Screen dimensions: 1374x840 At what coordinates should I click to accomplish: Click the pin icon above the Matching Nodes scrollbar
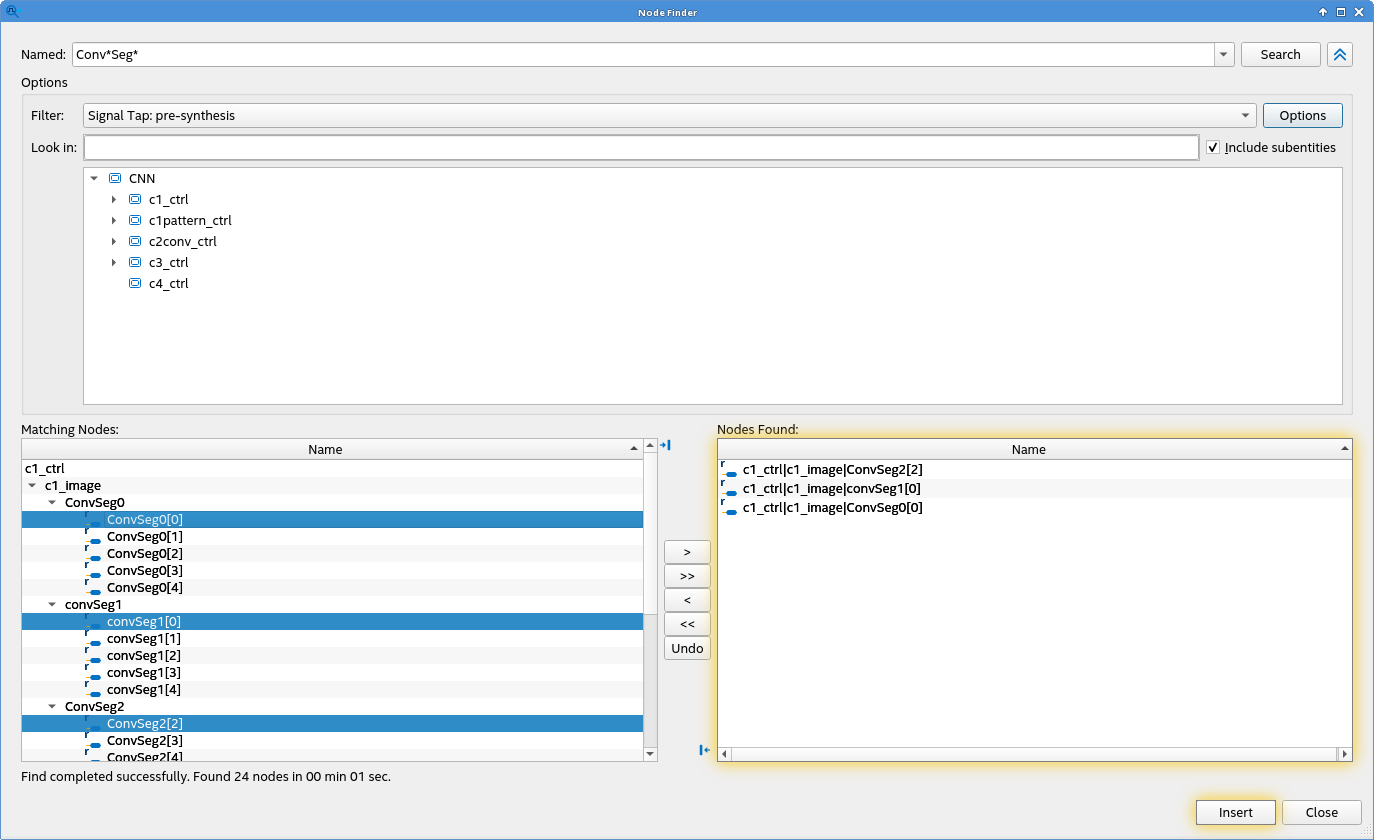click(x=664, y=445)
